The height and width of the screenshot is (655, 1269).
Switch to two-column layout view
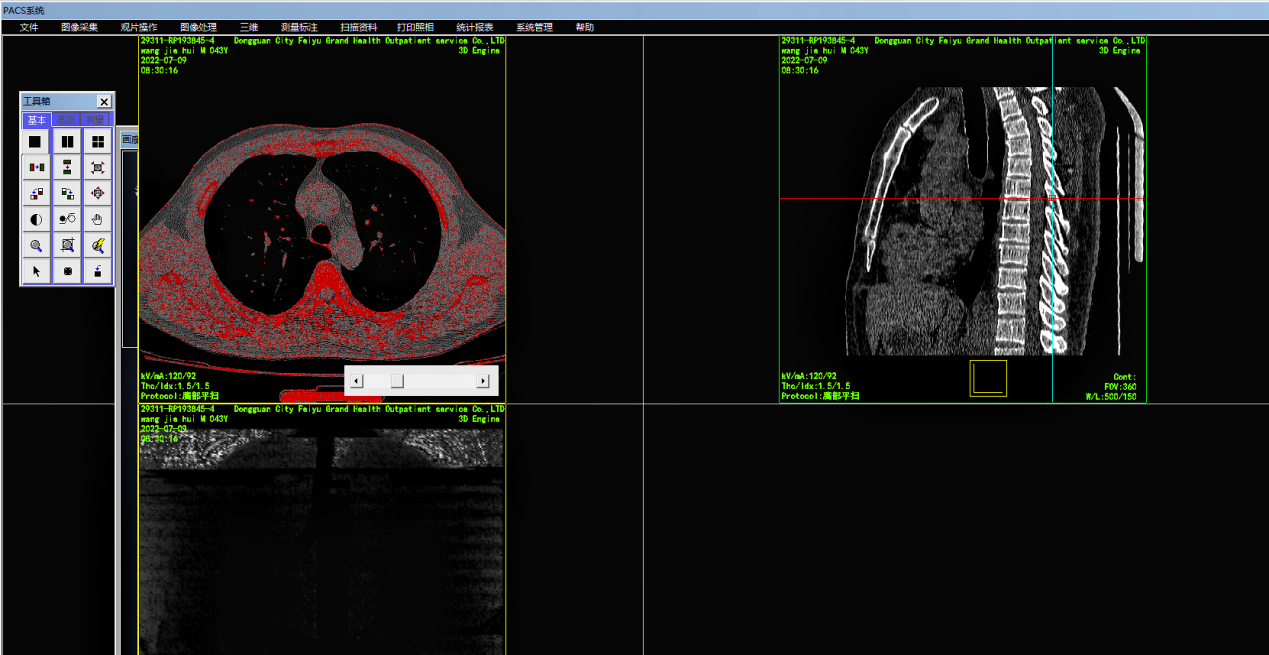click(x=67, y=142)
